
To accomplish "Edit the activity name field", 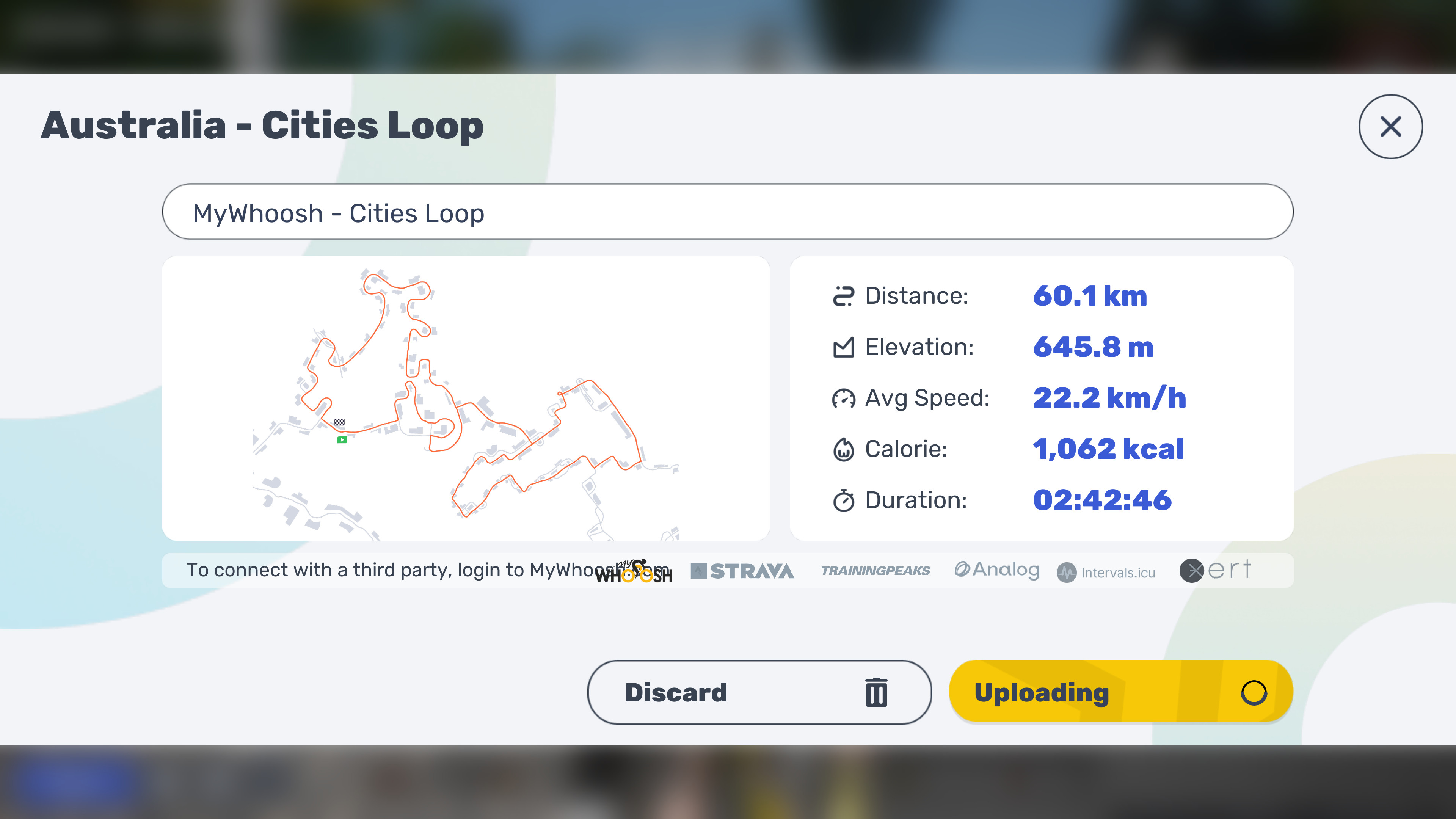I will click(x=728, y=212).
